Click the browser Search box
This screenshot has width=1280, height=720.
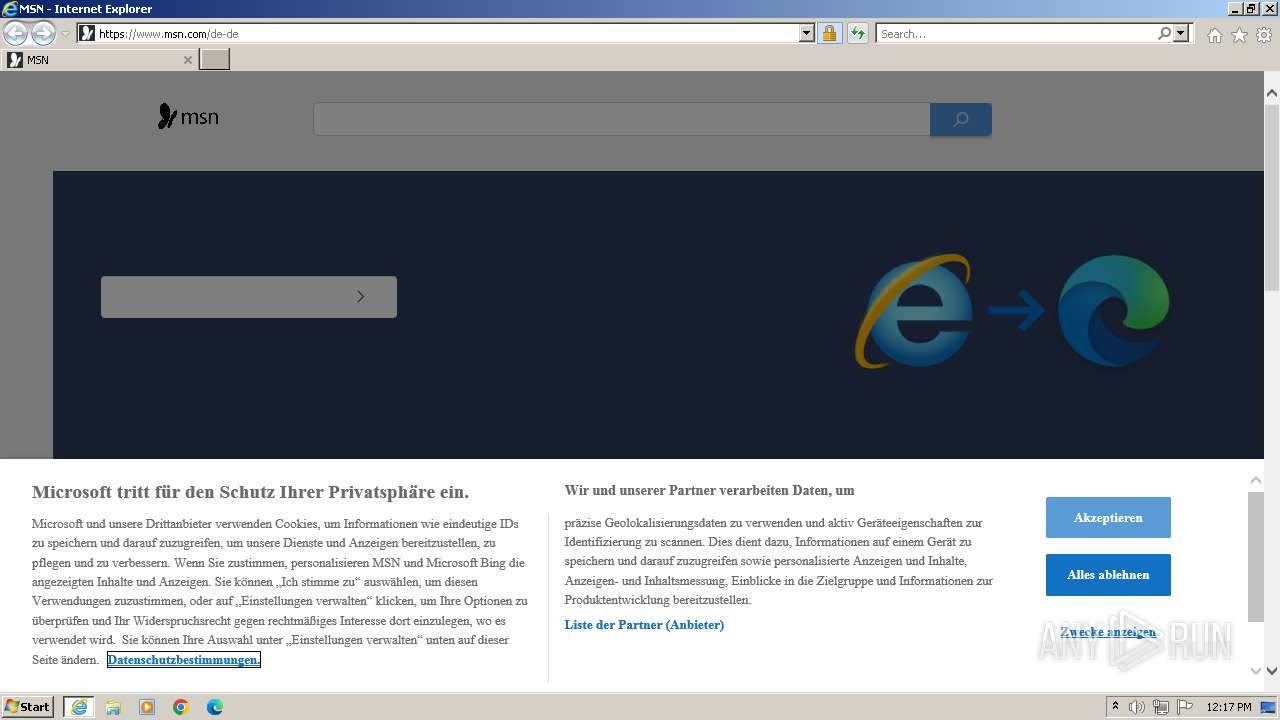[1016, 33]
